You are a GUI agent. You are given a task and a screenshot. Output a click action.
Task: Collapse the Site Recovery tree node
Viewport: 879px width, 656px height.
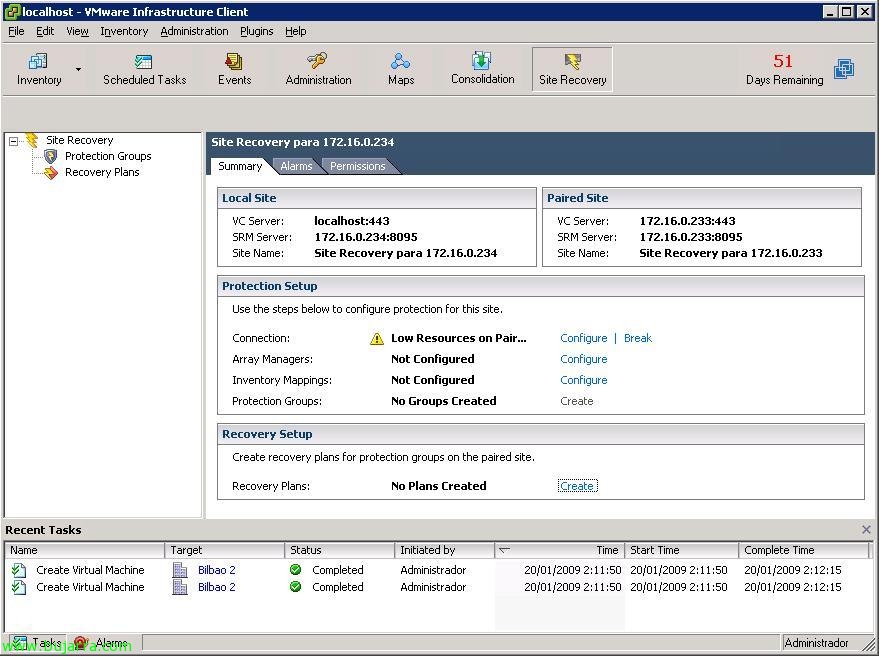(13, 141)
